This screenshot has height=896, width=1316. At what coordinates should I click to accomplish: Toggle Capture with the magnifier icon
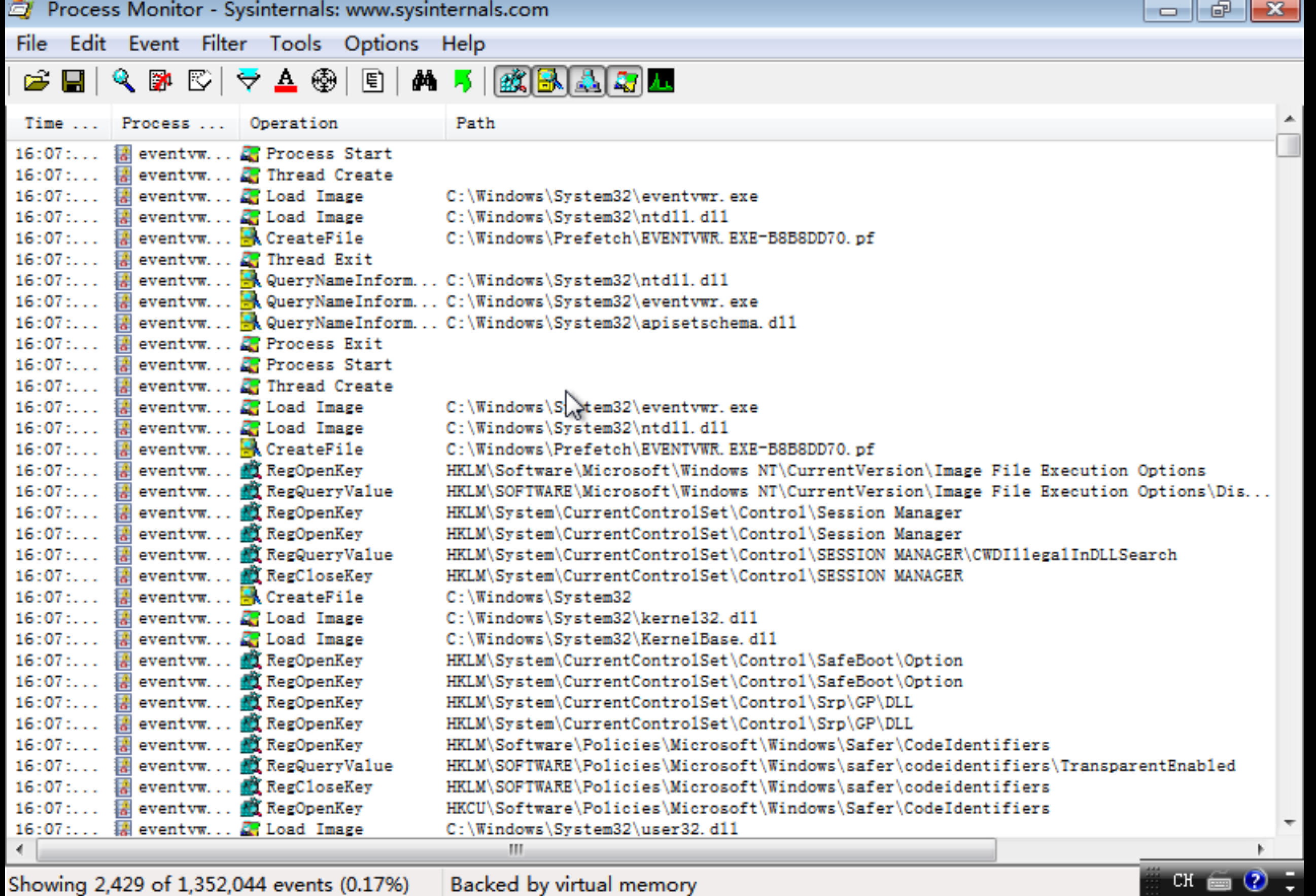[123, 82]
